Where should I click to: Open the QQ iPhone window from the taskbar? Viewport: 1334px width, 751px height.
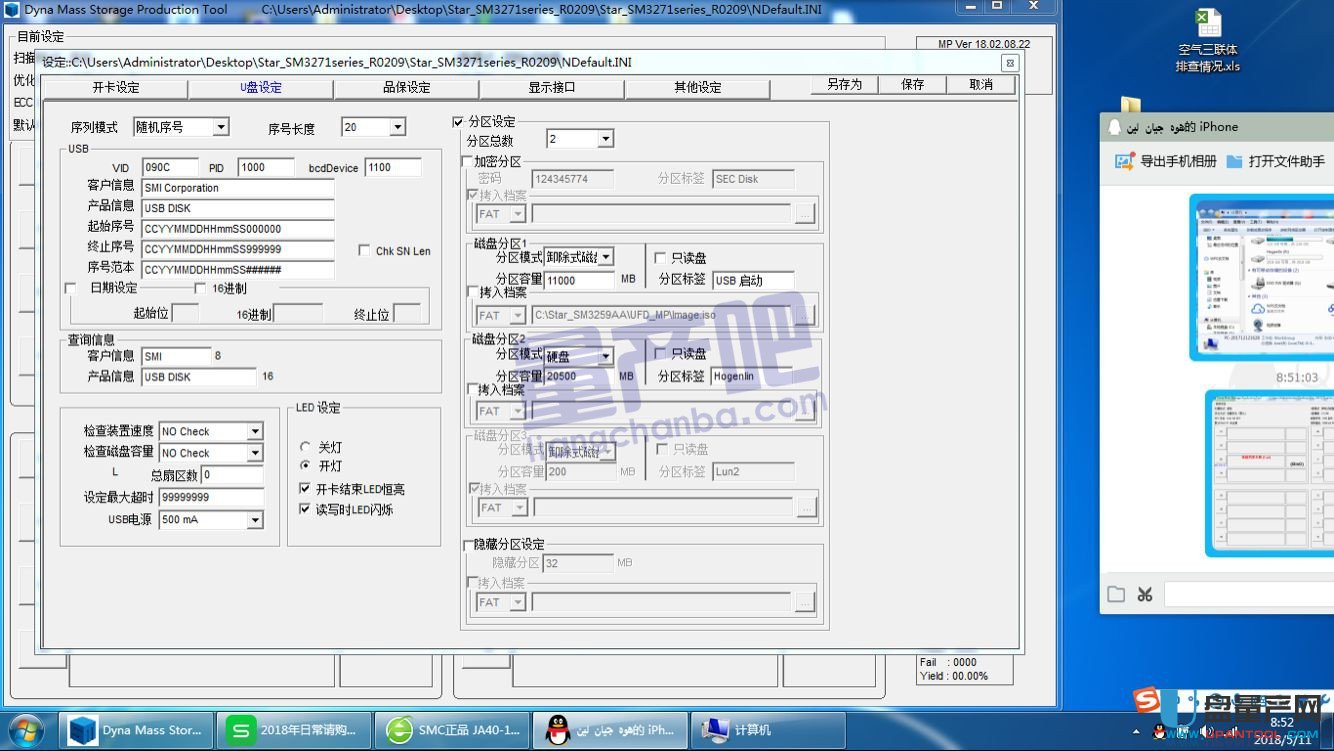pos(610,730)
